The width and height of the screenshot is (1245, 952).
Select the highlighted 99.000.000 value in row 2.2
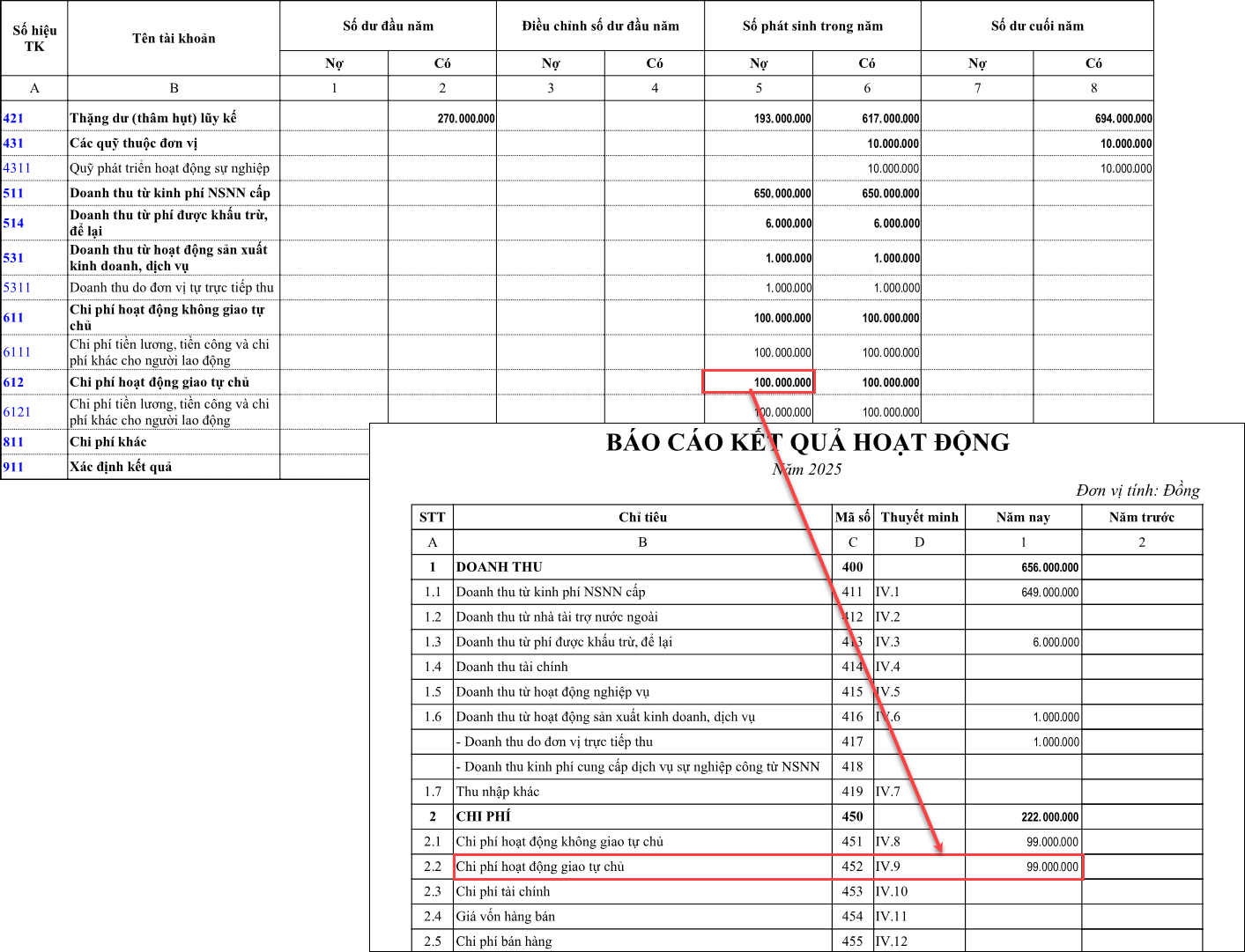(1024, 867)
